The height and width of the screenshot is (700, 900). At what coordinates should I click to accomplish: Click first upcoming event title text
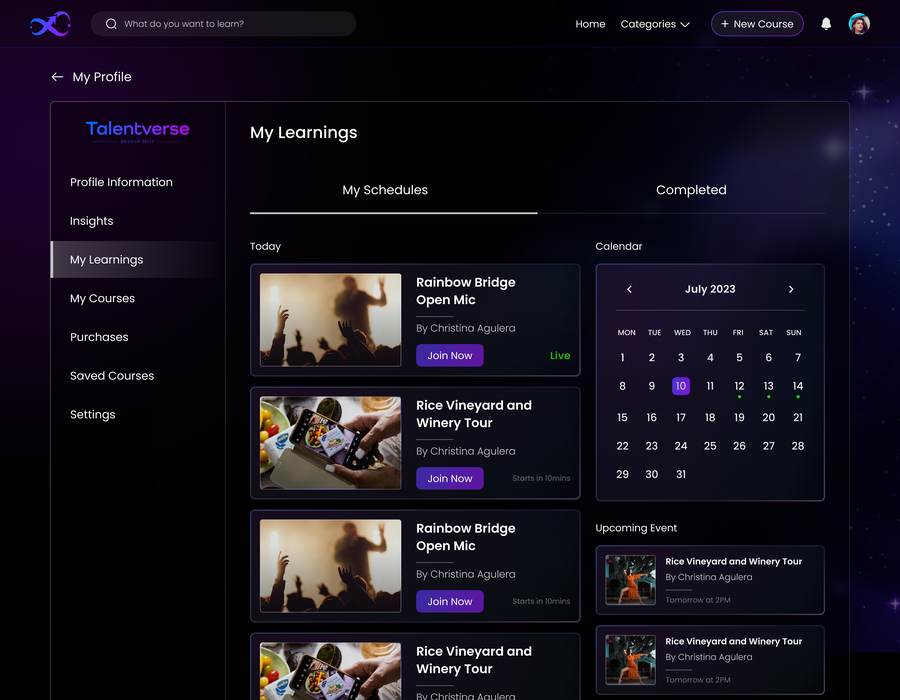(x=734, y=561)
